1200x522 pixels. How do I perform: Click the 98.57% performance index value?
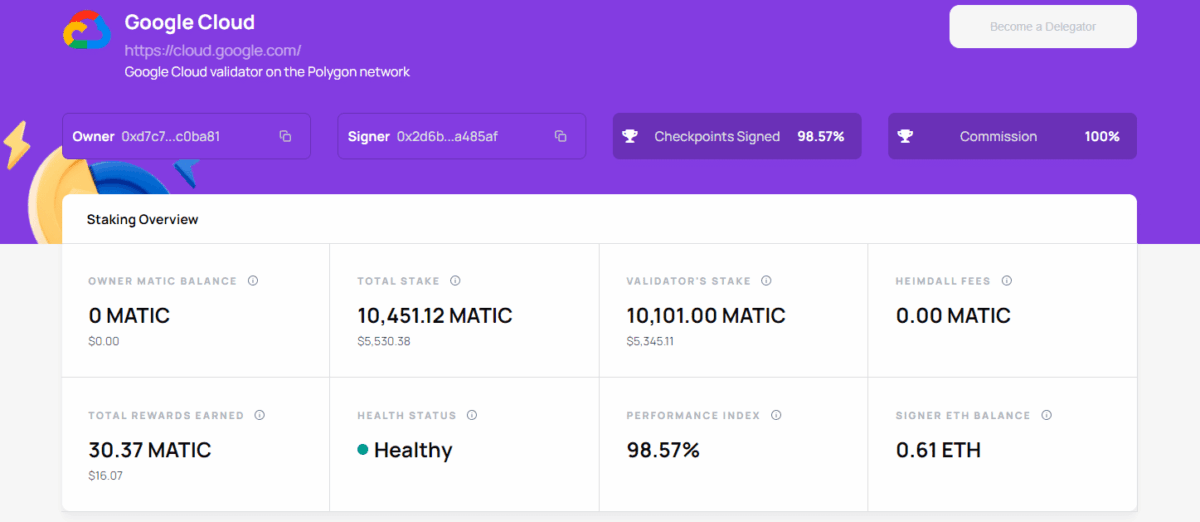pos(663,450)
